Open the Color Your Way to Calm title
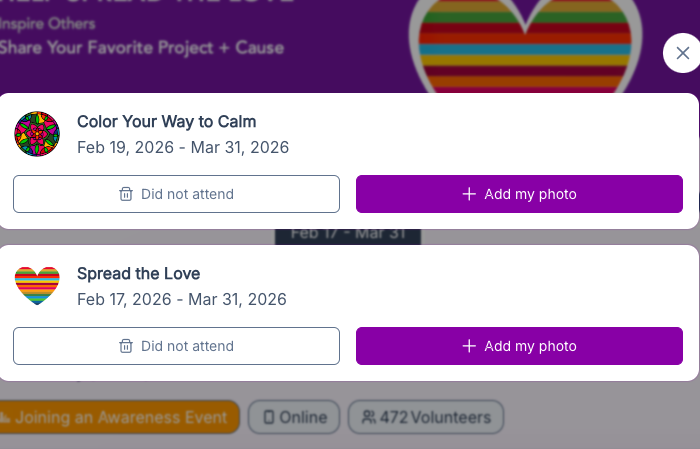Viewport: 700px width, 449px height. pyautogui.click(x=166, y=122)
